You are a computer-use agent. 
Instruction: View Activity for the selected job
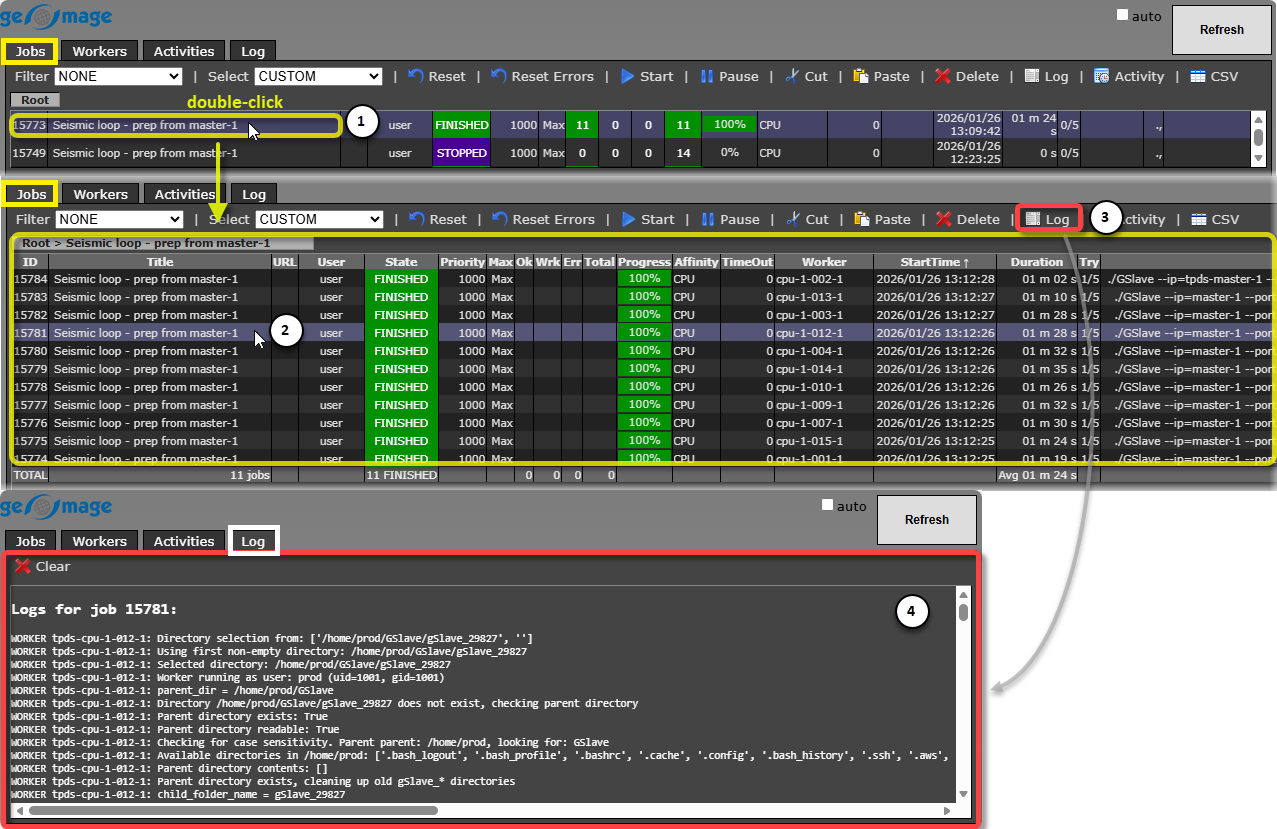[1129, 76]
